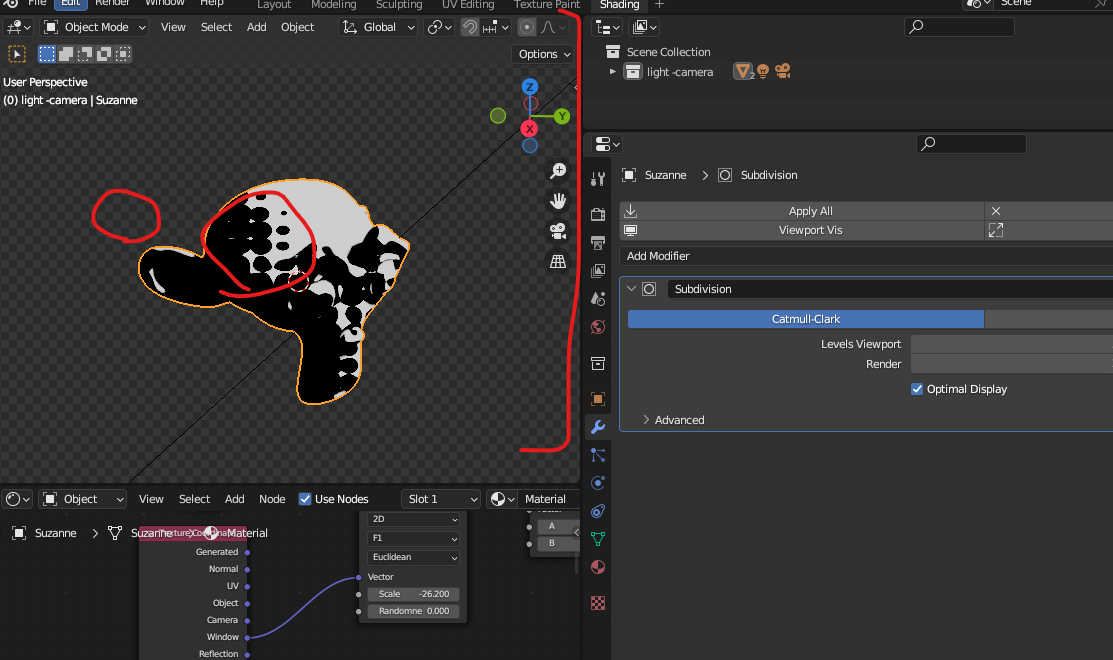Switch to the UV Editing workspace tab

pos(468,5)
